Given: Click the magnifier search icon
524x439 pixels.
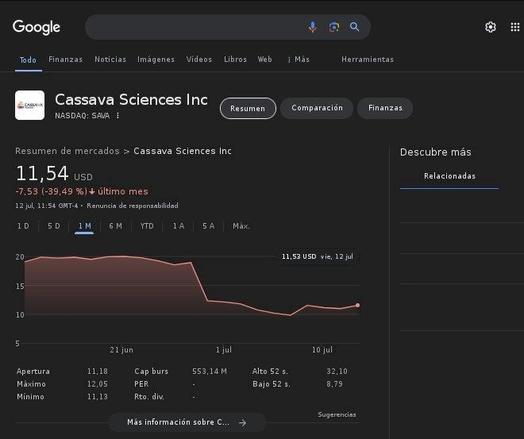Looking at the screenshot, I should pos(354,27).
